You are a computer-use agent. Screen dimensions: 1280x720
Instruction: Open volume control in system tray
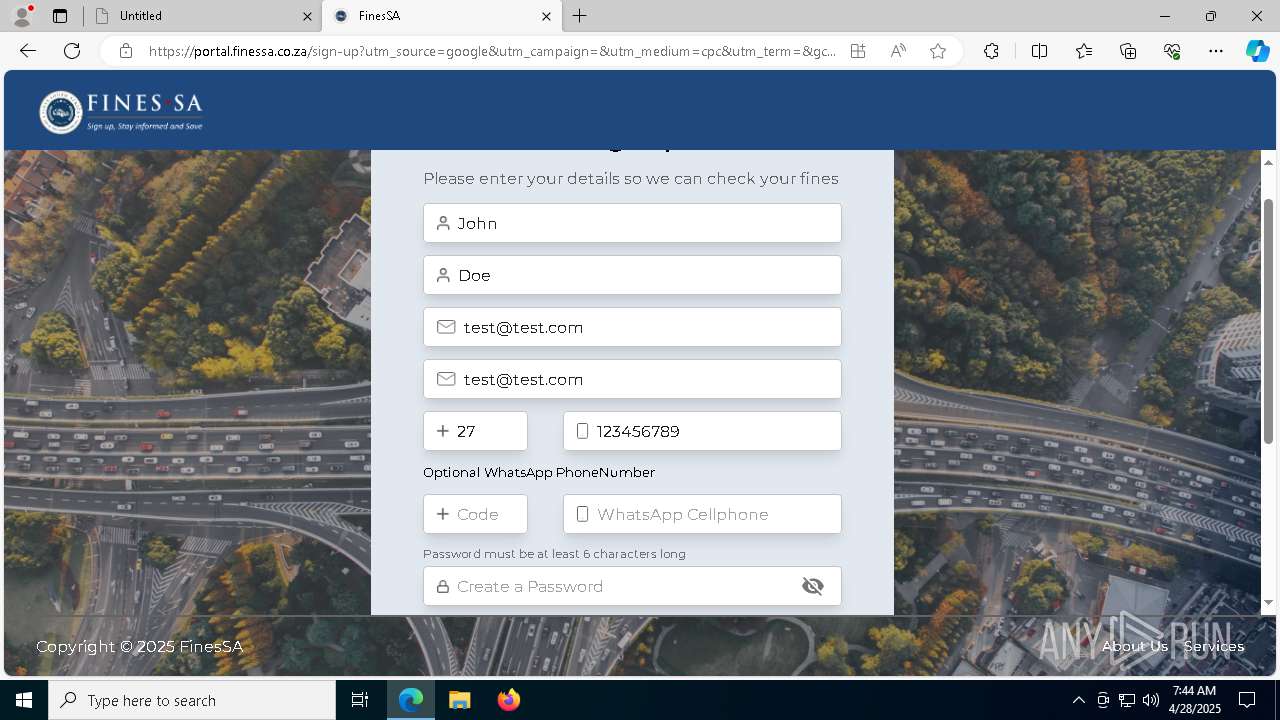[x=1151, y=700]
